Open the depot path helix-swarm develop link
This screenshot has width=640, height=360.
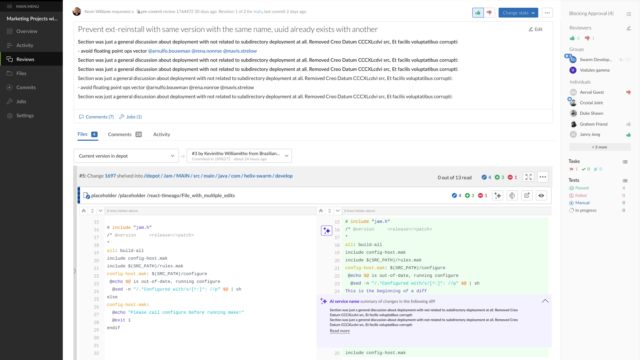click(x=218, y=176)
